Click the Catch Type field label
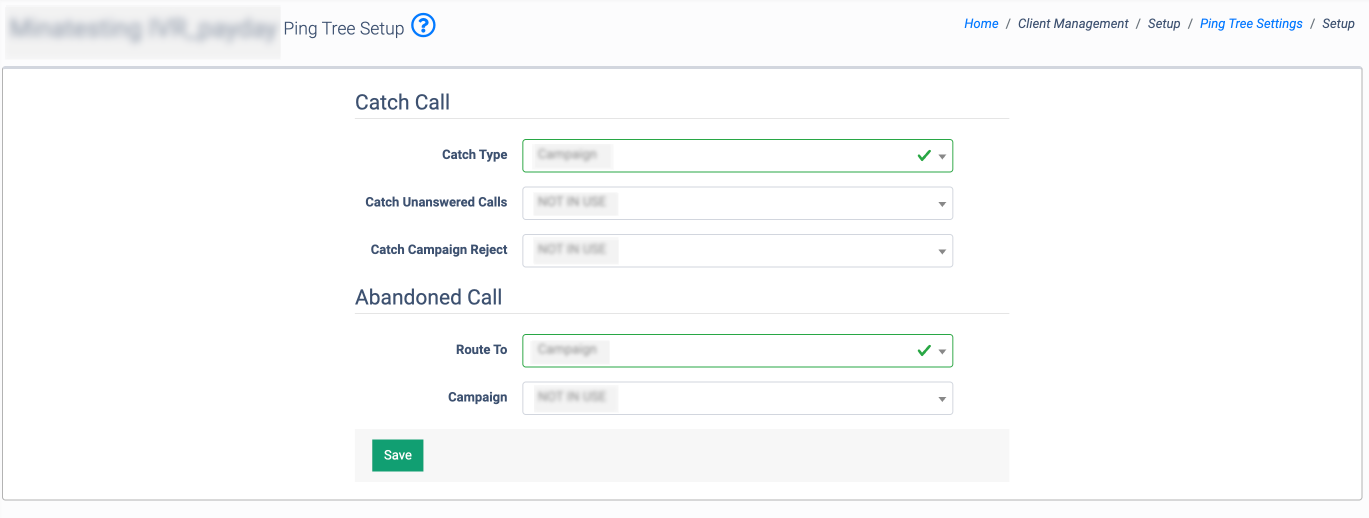 click(x=474, y=155)
